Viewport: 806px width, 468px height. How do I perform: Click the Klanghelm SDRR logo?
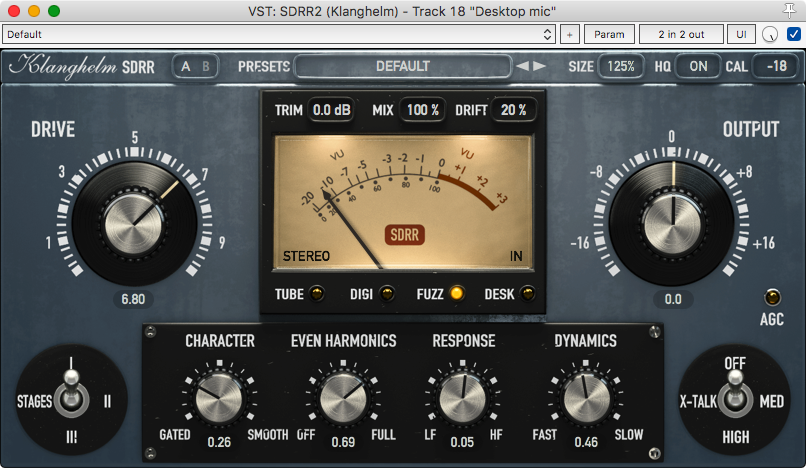82,66
